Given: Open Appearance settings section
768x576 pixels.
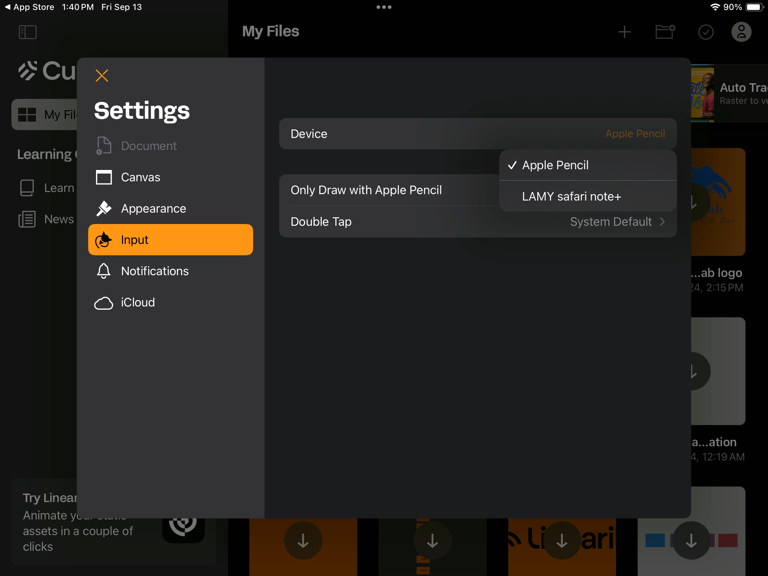Looking at the screenshot, I should pos(170,209).
